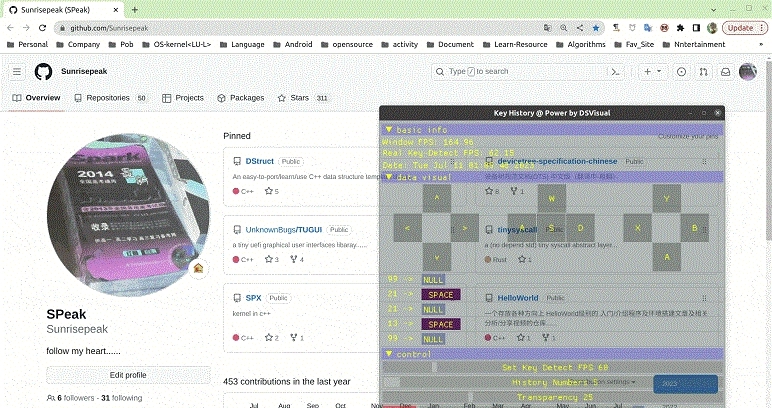
Task: Open the GitHub hamburger navigation menu
Action: (x=17, y=72)
